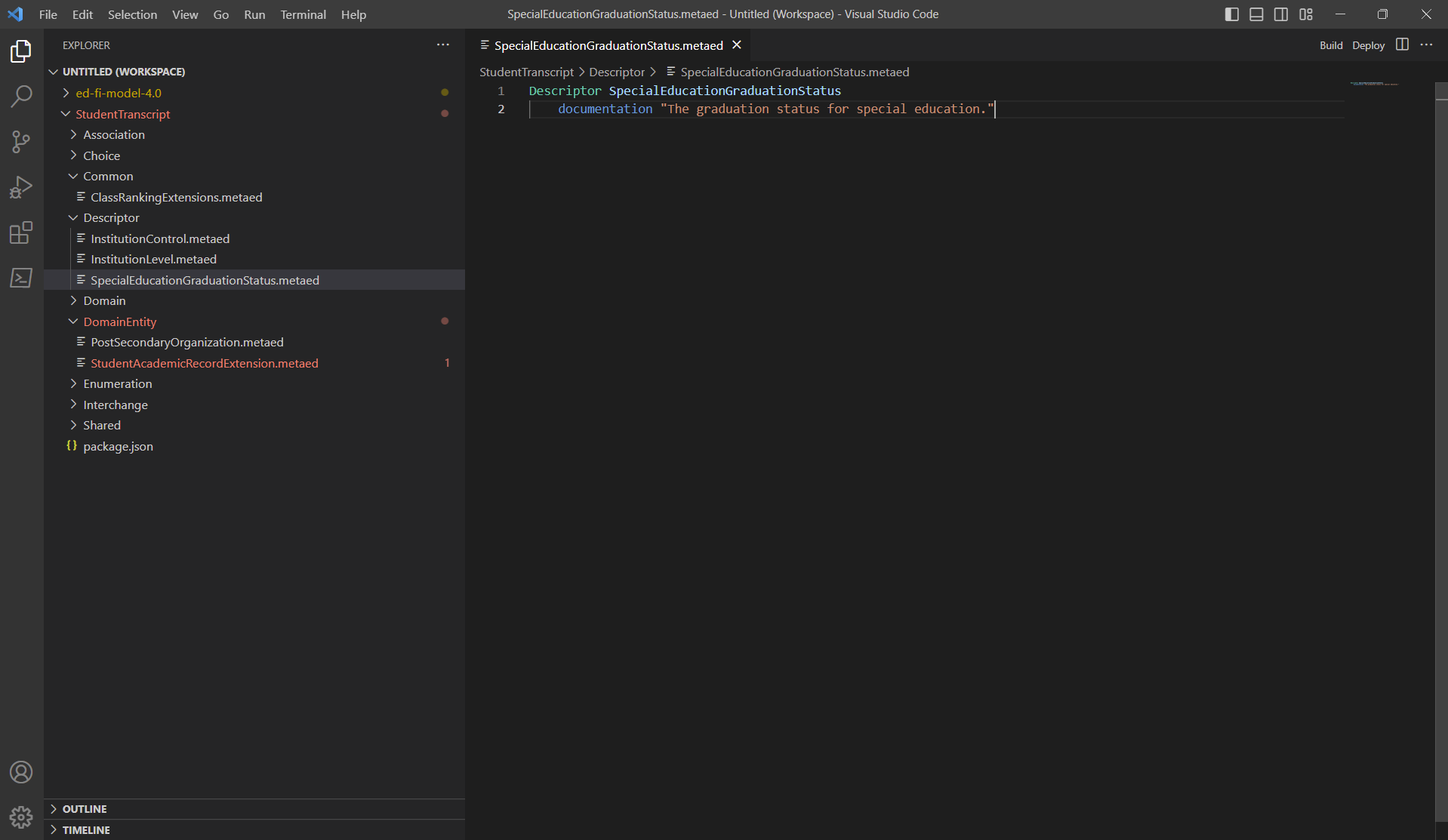Open StudentAcademicRecordExtension.metaed file

tap(205, 363)
